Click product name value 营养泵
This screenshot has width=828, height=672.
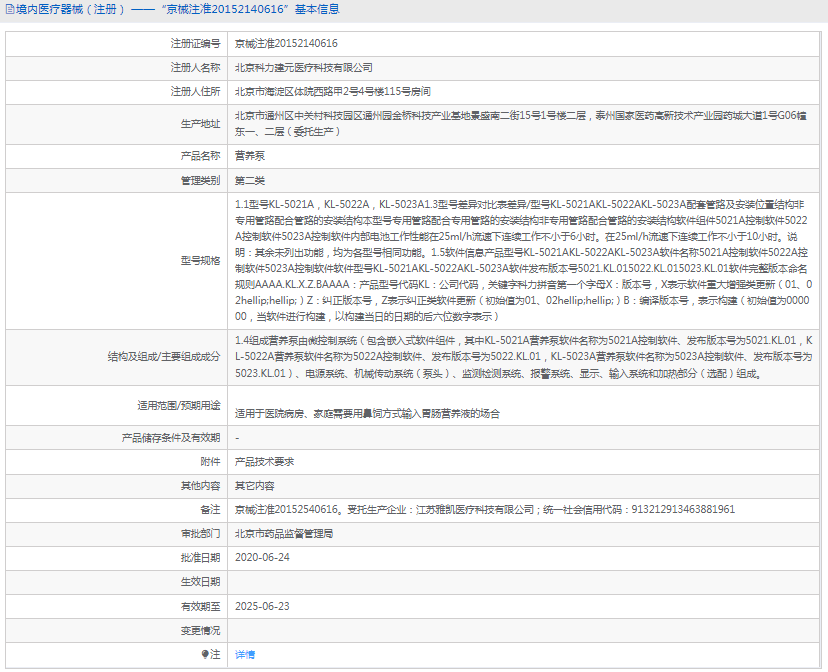pyautogui.click(x=250, y=156)
